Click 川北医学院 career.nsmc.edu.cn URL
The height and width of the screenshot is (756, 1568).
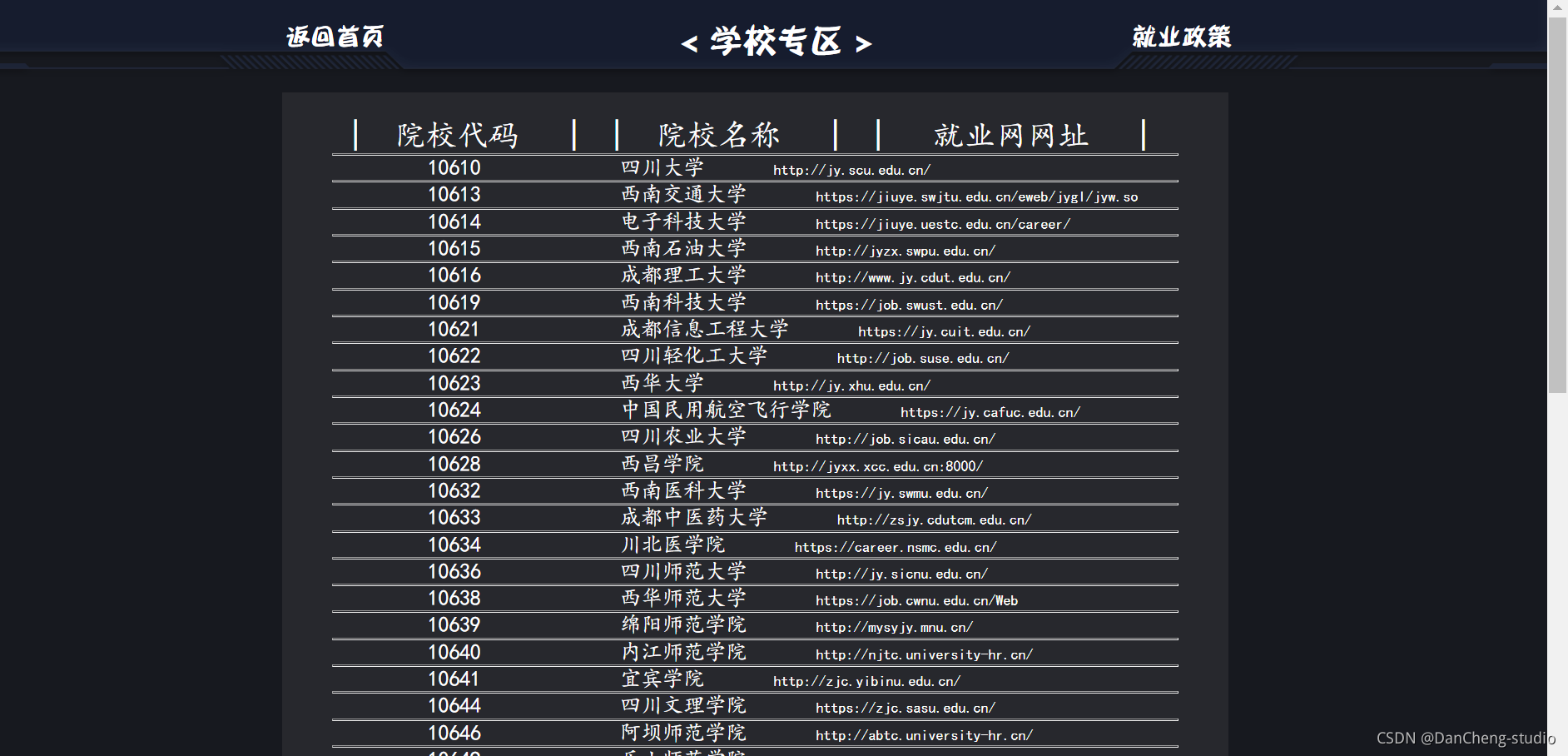pyautogui.click(x=894, y=547)
